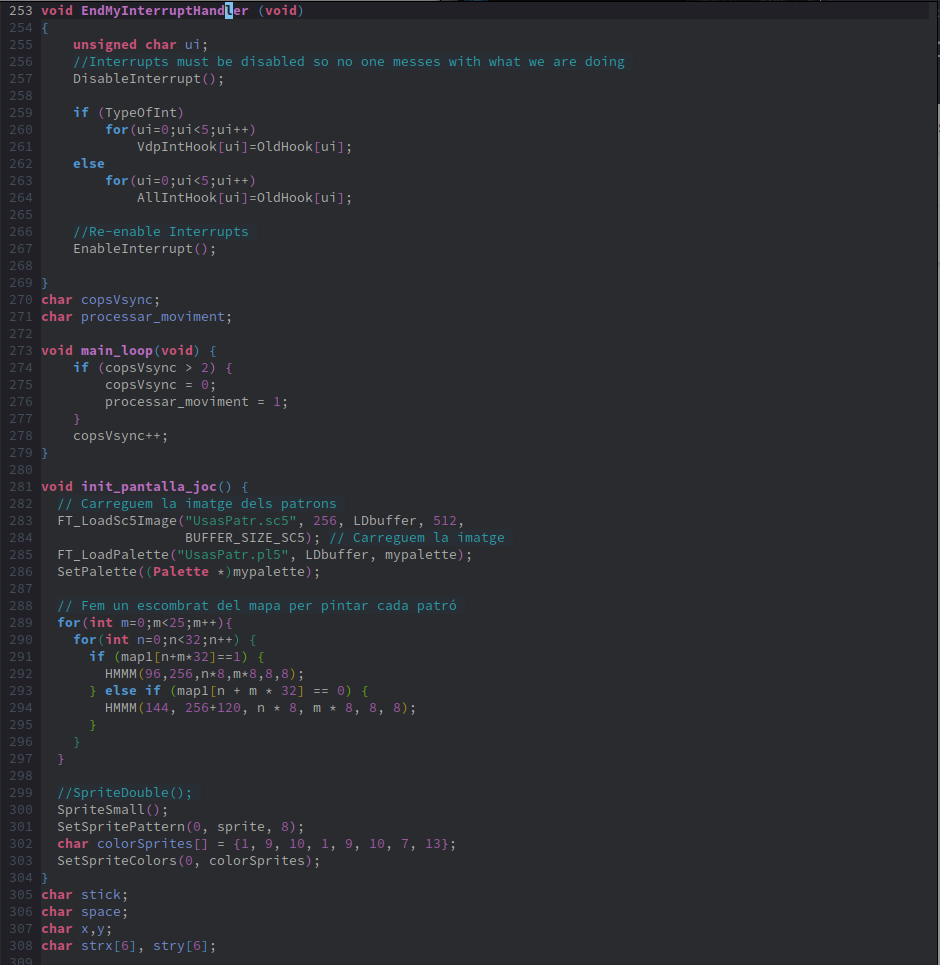Click VdpIntHook[ui]=OldHook[ui] assignment
940x965 pixels.
tap(244, 146)
